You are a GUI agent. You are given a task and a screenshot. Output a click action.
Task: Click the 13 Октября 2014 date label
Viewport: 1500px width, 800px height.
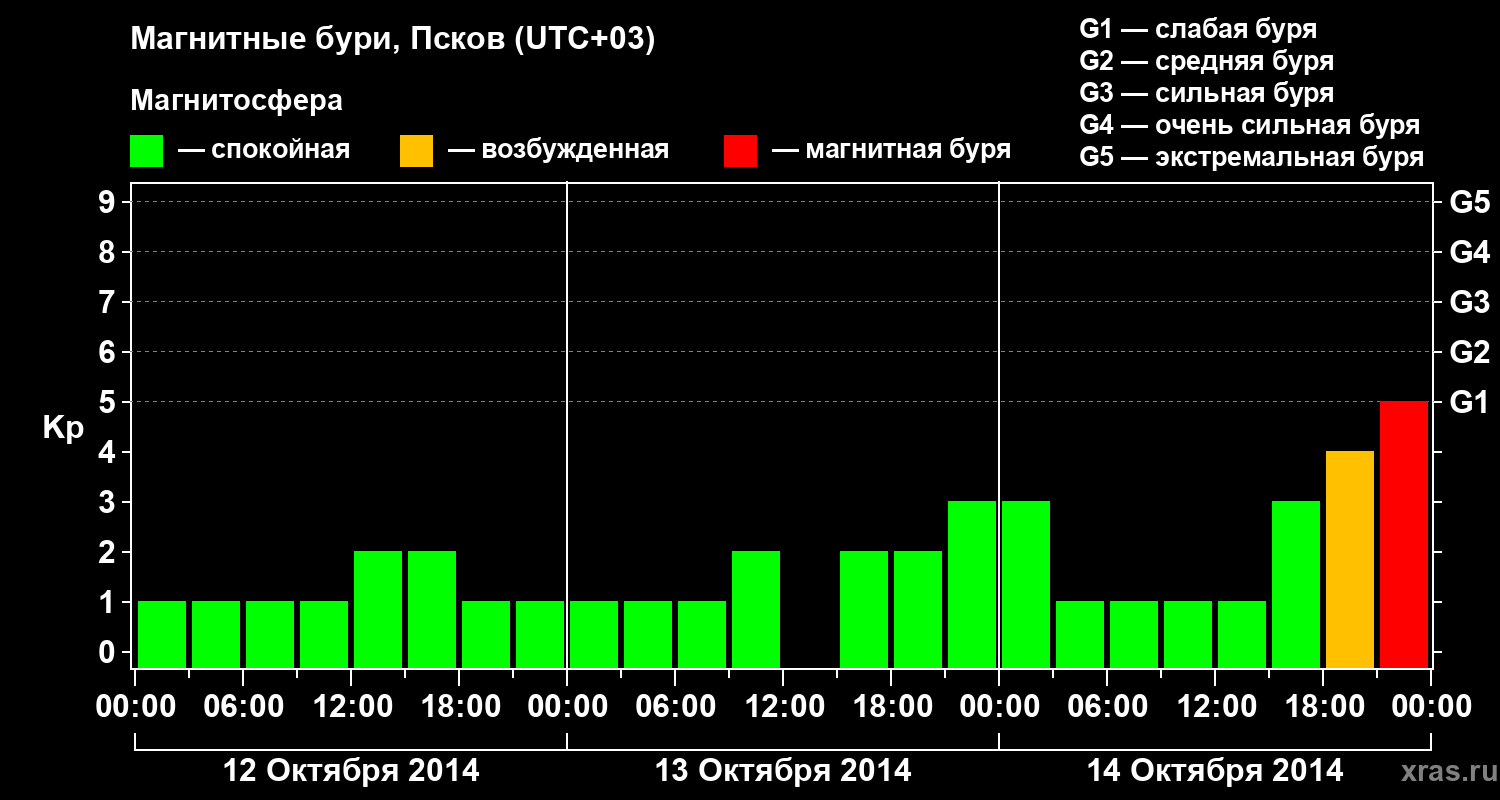point(783,771)
